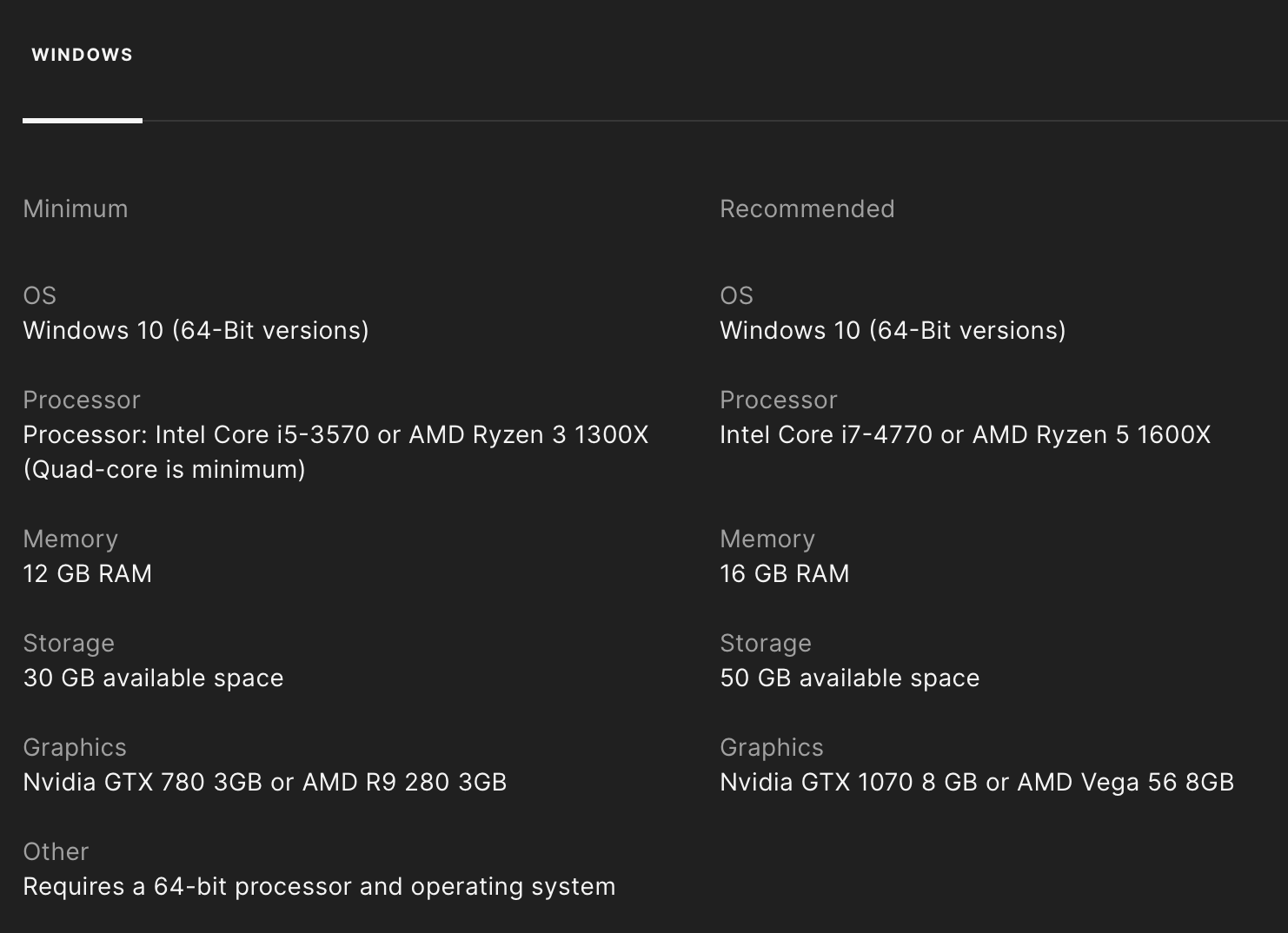Click the 50 GB available space text
Image resolution: width=1288 pixels, height=933 pixels.
(x=849, y=678)
